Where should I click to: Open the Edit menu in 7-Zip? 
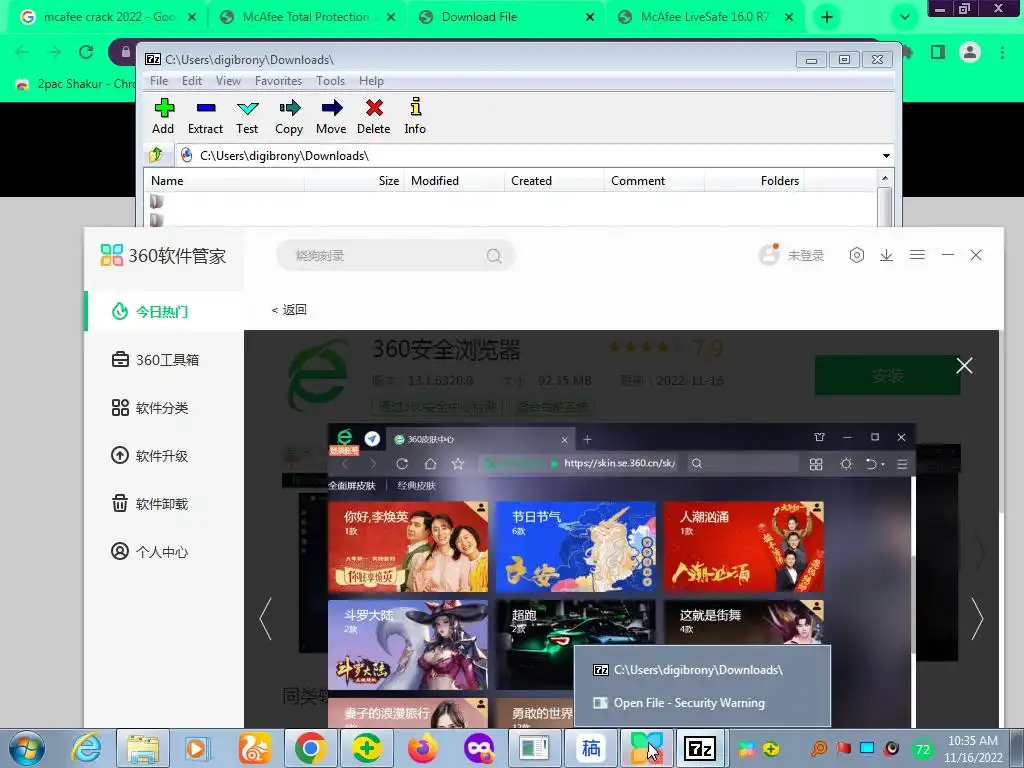click(191, 81)
